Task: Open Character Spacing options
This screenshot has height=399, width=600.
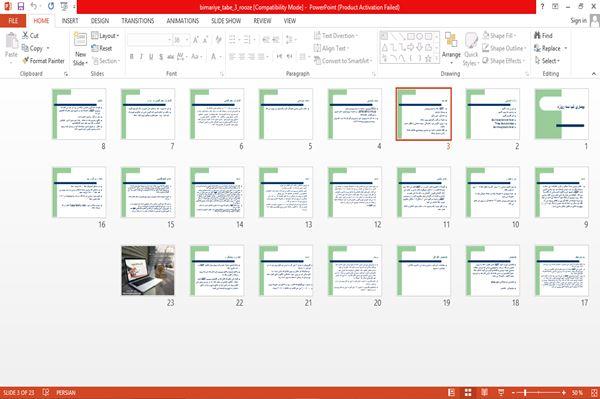Action: click(x=182, y=57)
